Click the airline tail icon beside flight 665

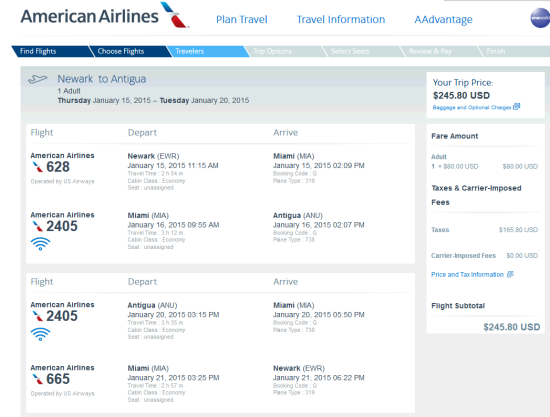coord(38,379)
